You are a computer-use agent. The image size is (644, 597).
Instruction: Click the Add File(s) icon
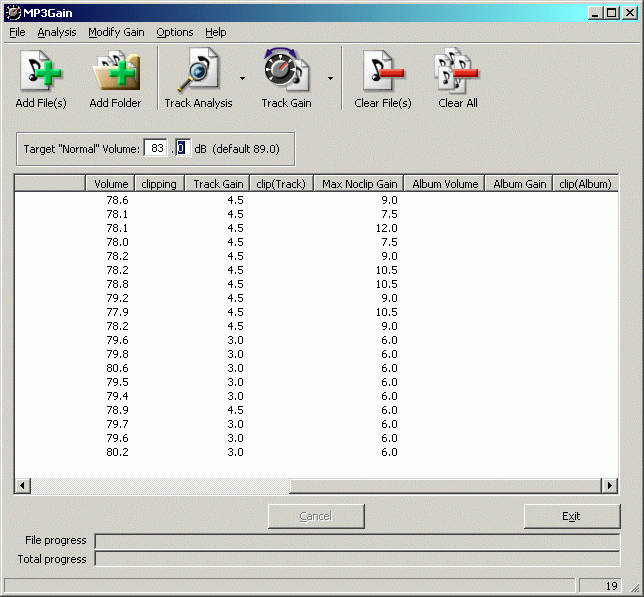click(41, 71)
